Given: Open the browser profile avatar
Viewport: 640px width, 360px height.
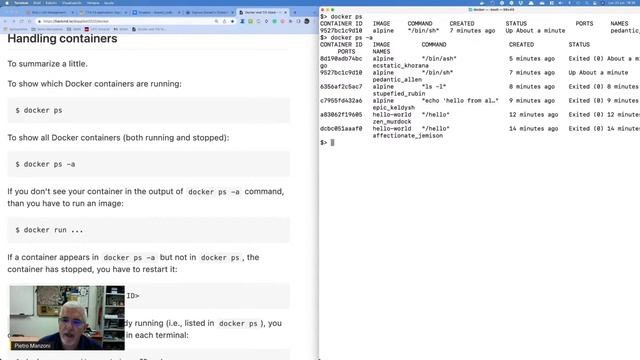Looking at the screenshot, I should tap(307, 21).
